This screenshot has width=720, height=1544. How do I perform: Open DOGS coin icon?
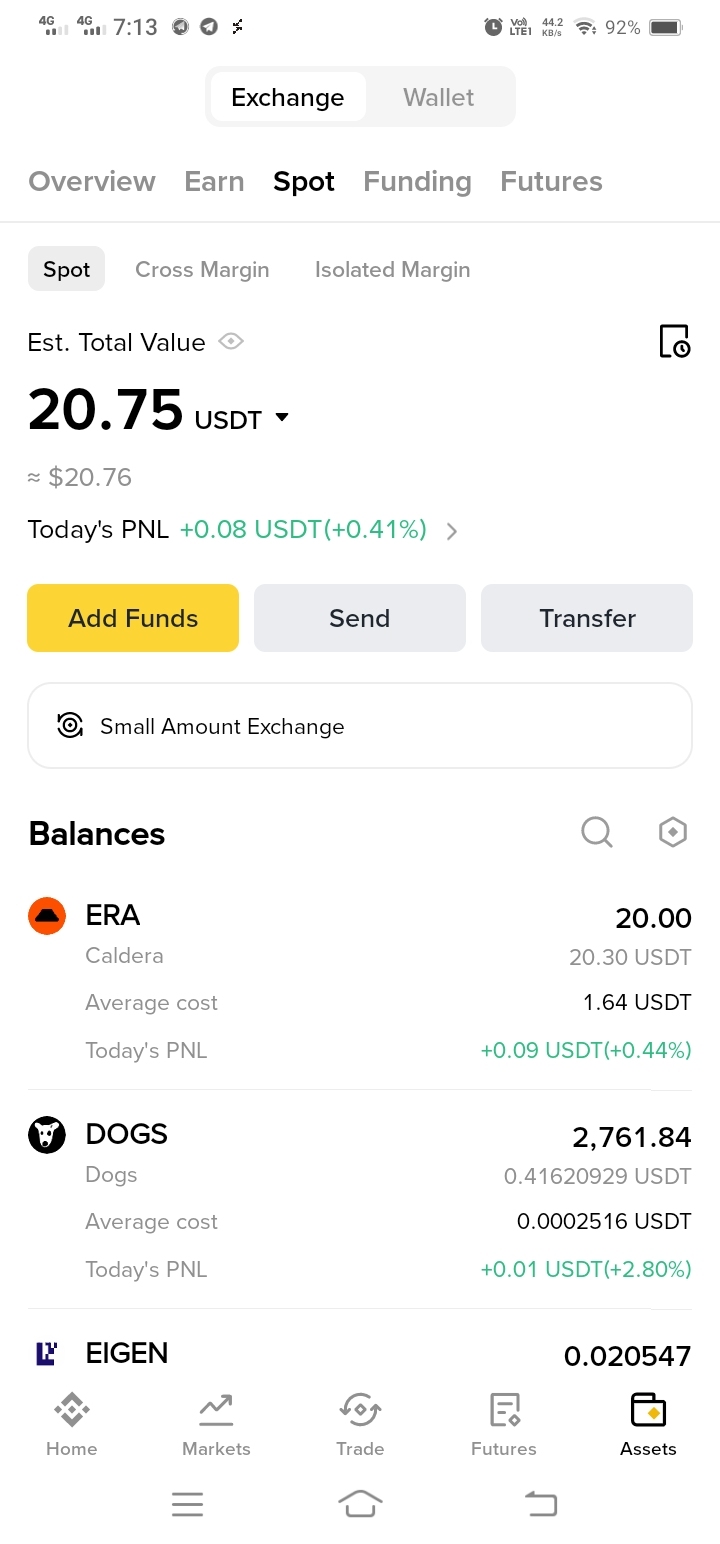47,1135
